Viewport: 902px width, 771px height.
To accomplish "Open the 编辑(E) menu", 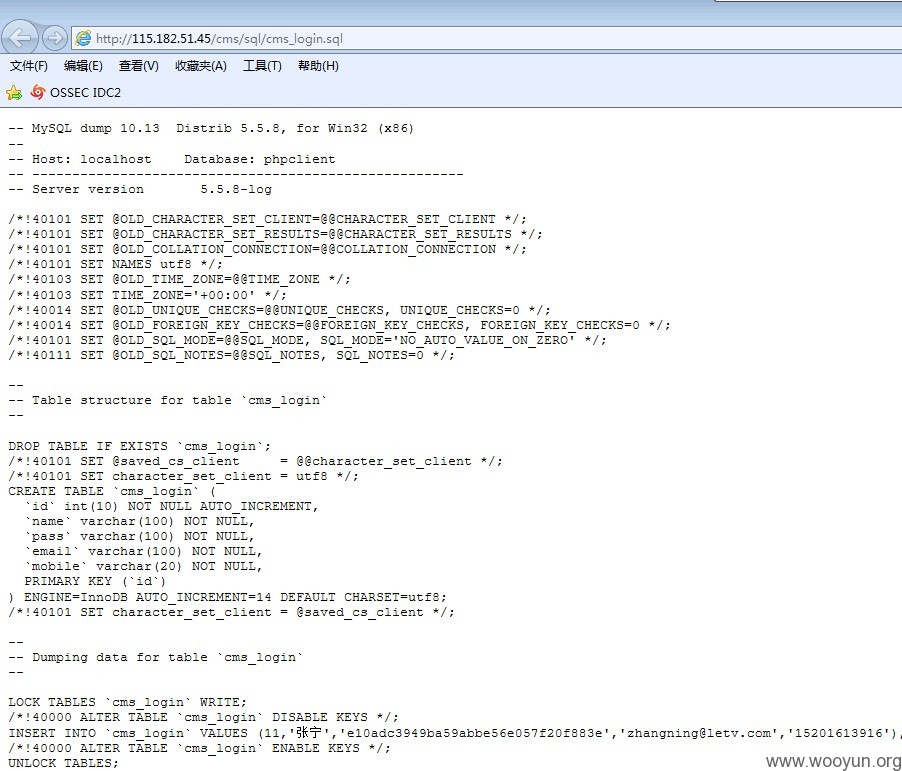I will coord(83,66).
